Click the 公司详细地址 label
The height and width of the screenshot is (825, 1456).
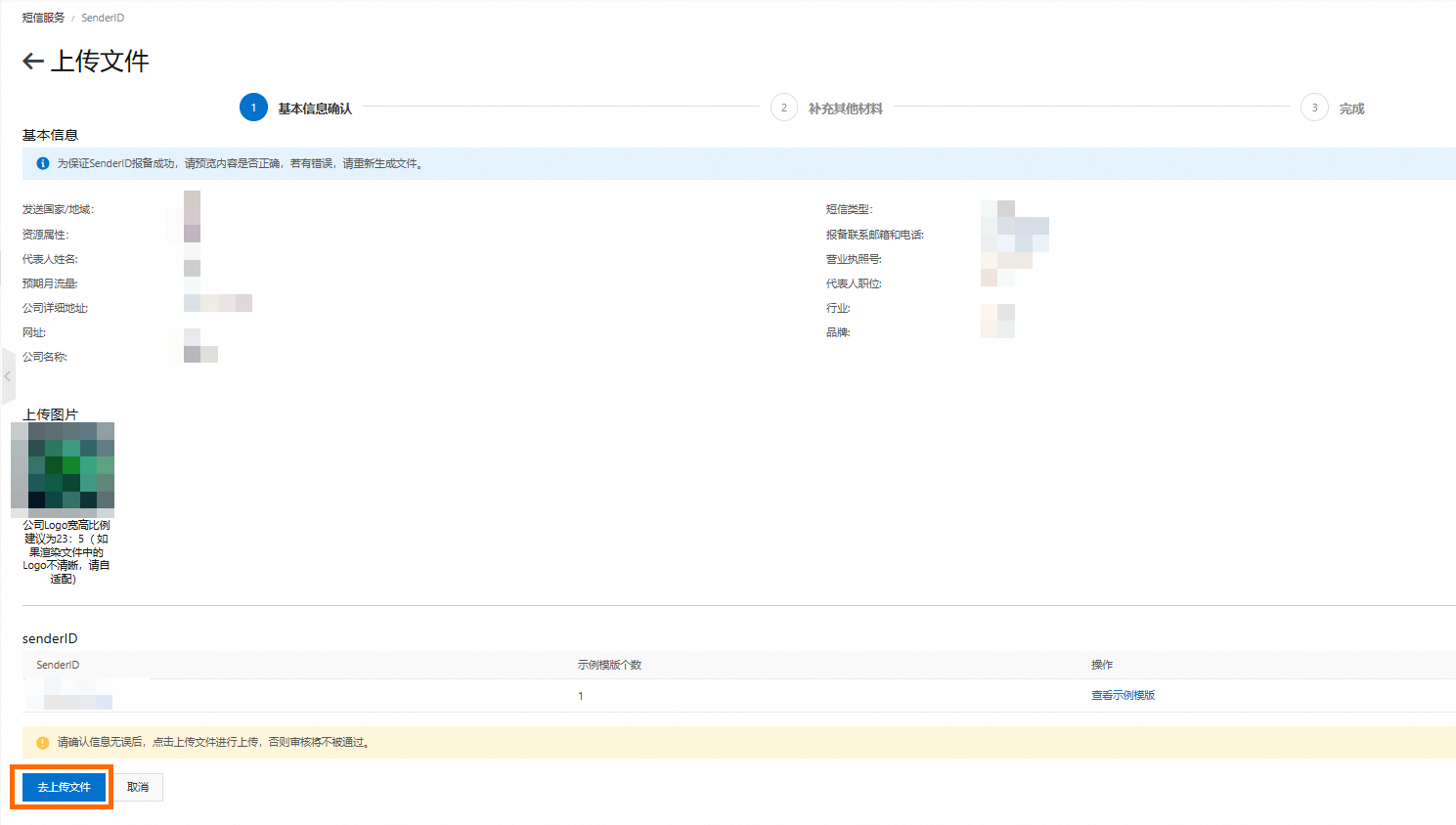[56, 308]
